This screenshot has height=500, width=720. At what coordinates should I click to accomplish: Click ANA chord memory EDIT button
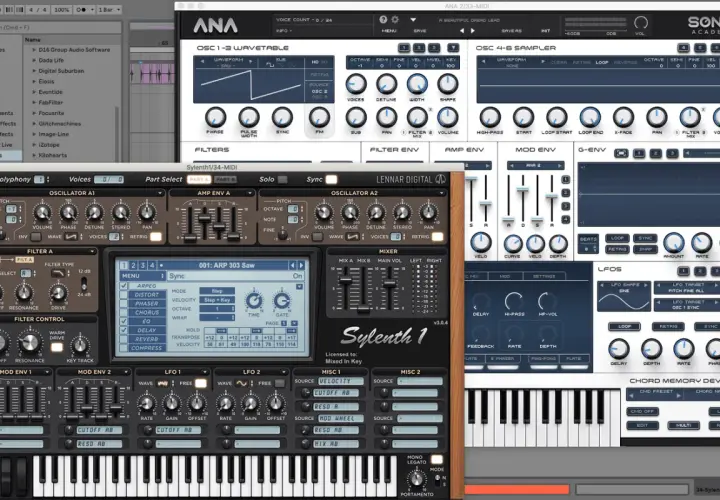(642, 425)
